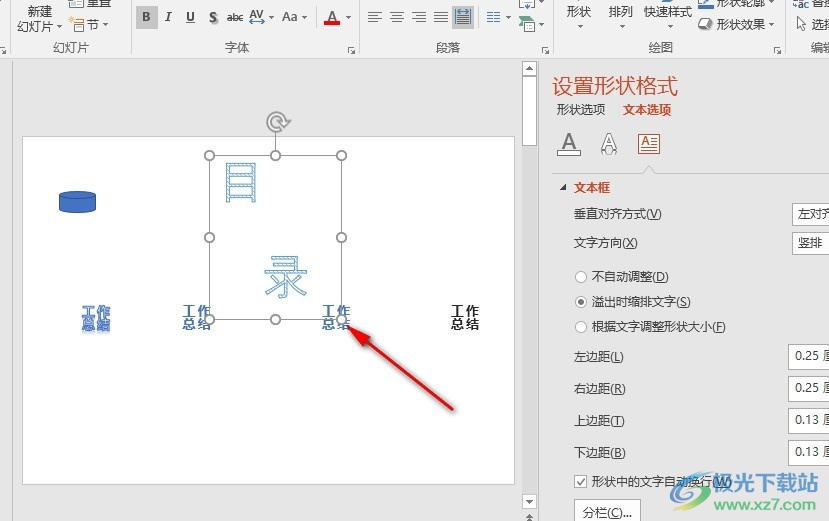Click left margin (左边距) input field

click(808, 356)
